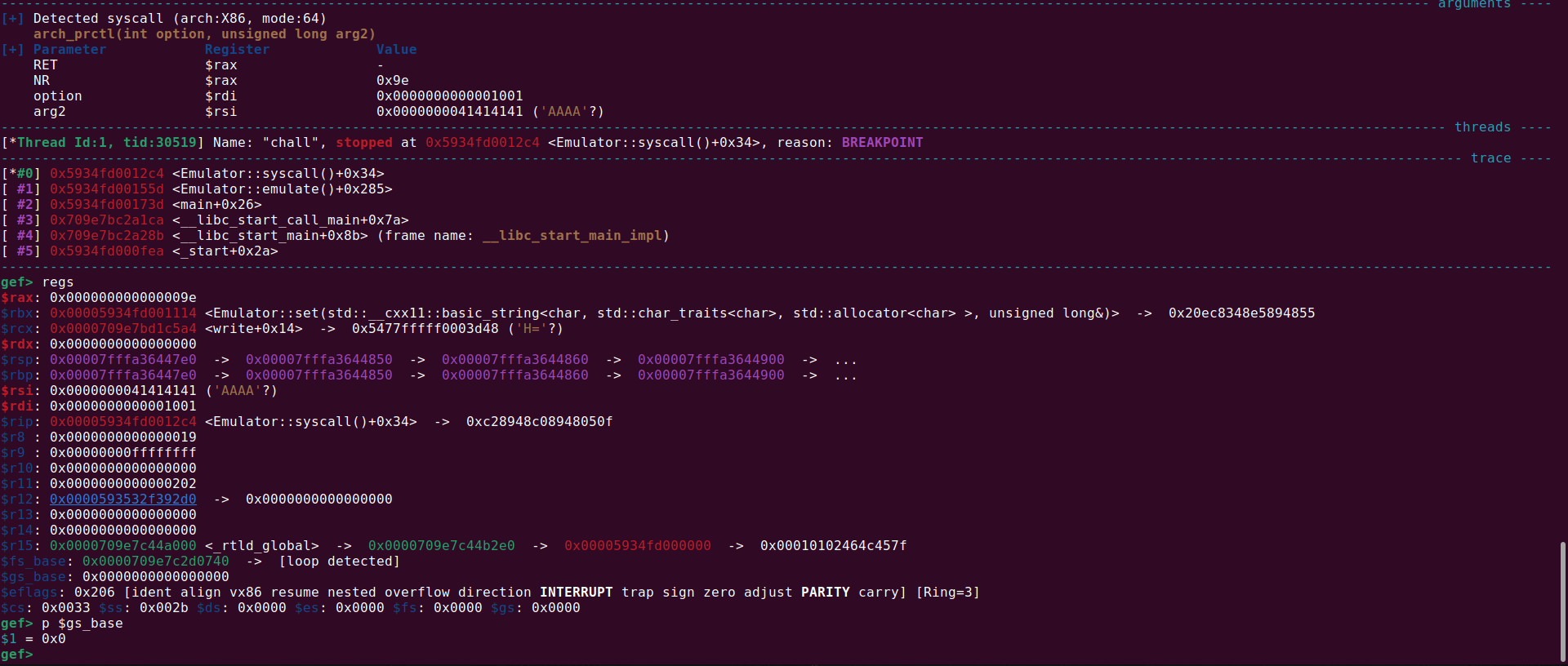
Task: Click $r8 value 0x0000000000000019
Action: [x=122, y=437]
